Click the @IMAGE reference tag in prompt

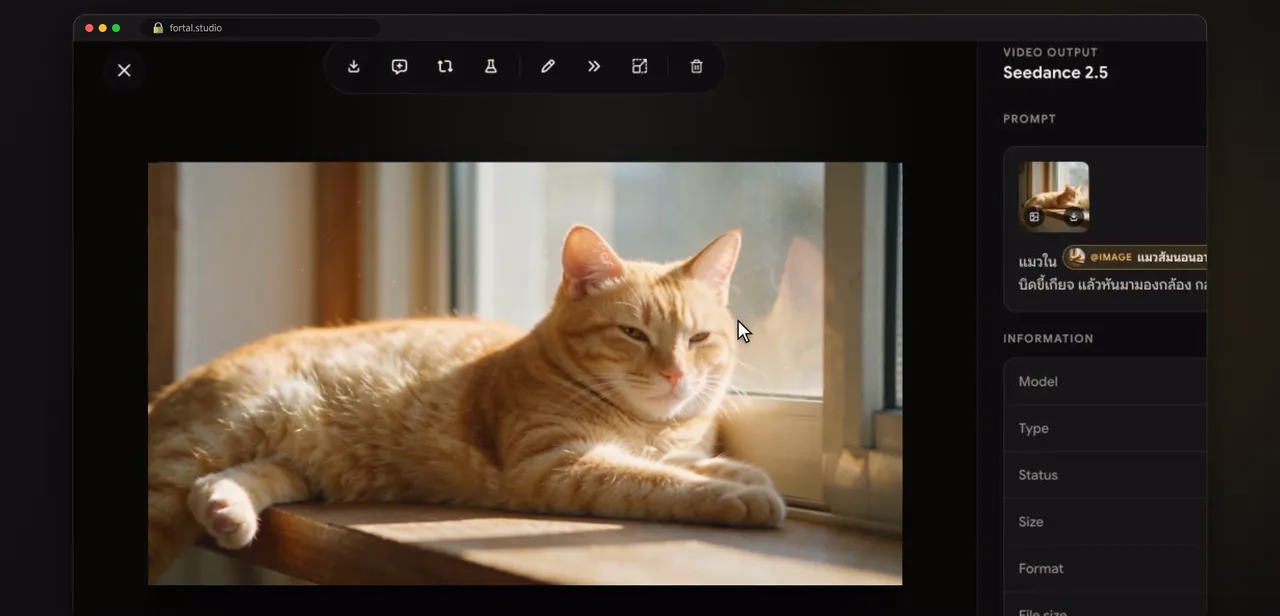click(x=1134, y=257)
